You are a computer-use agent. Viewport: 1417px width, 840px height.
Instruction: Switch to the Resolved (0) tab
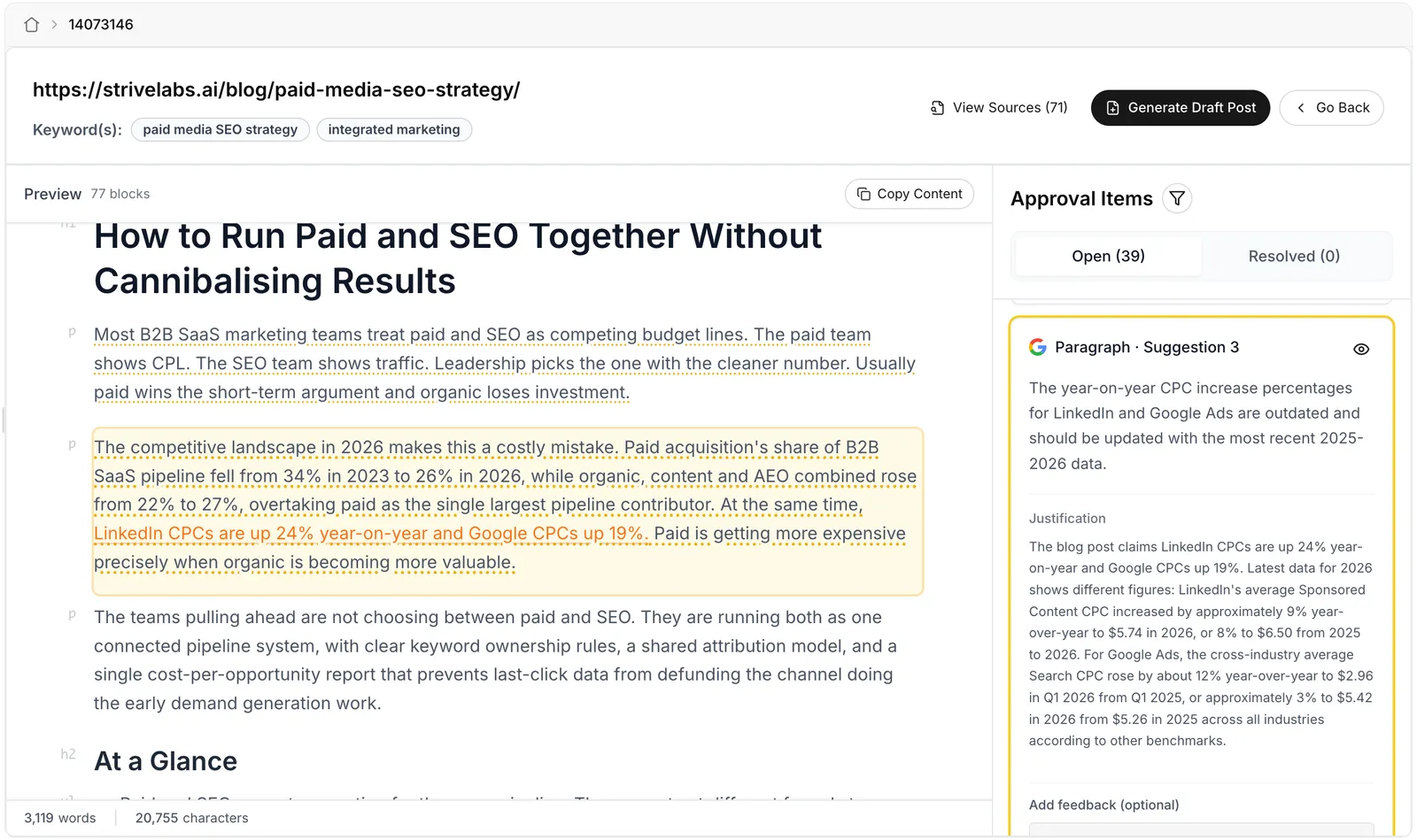click(1294, 256)
